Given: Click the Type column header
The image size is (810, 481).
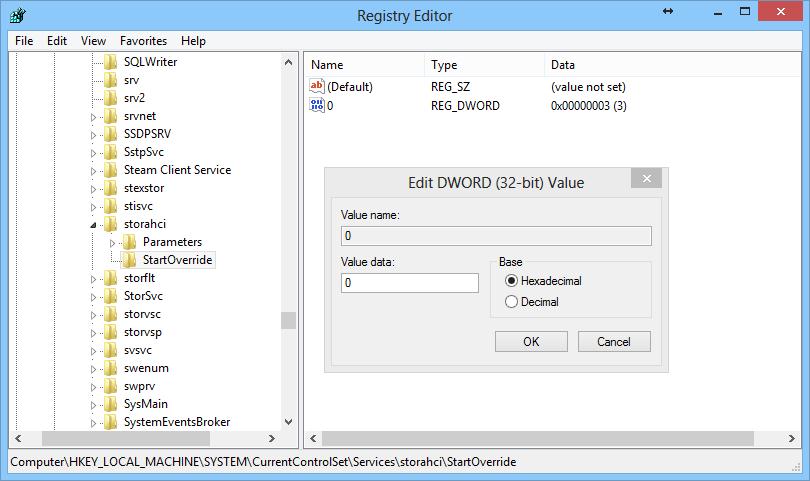Looking at the screenshot, I should coord(485,65).
